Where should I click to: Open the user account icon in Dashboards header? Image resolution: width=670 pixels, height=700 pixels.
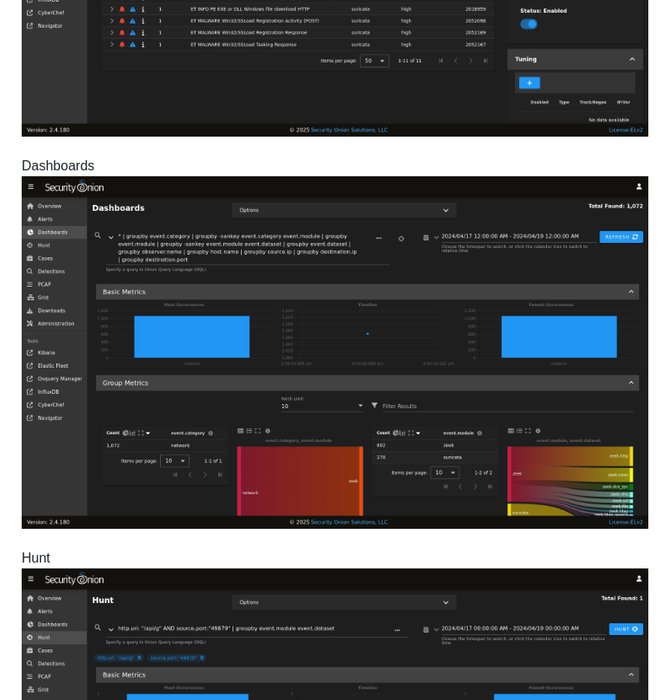[x=639, y=187]
